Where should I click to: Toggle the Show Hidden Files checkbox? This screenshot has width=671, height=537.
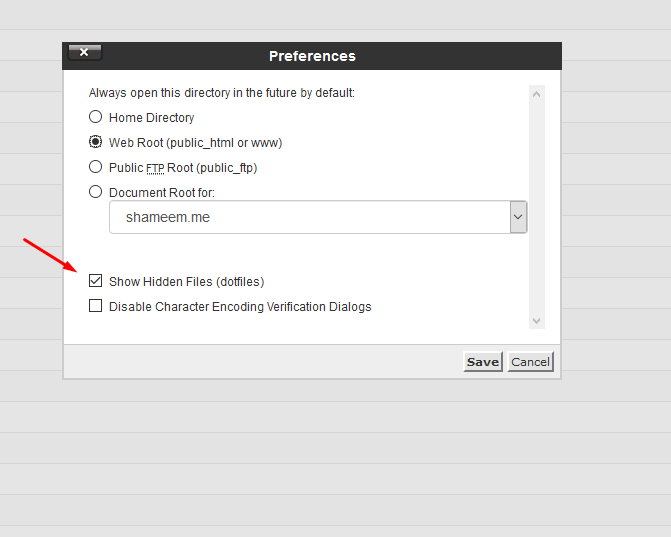tap(96, 281)
